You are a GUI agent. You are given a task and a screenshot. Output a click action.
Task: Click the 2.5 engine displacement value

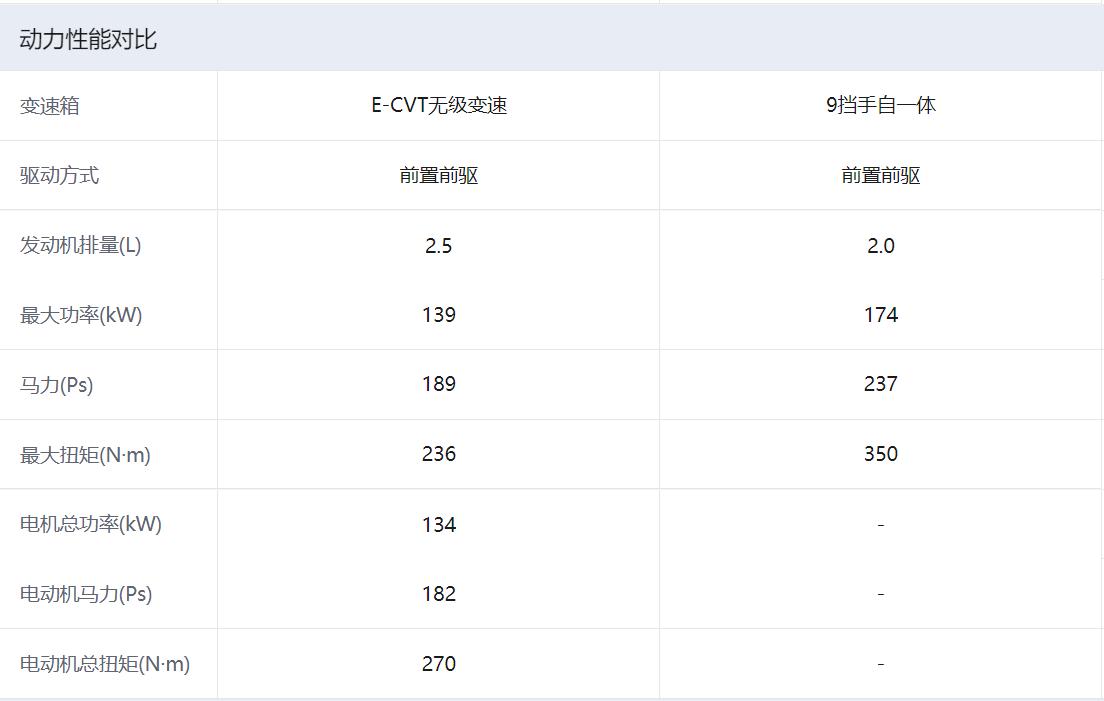439,246
